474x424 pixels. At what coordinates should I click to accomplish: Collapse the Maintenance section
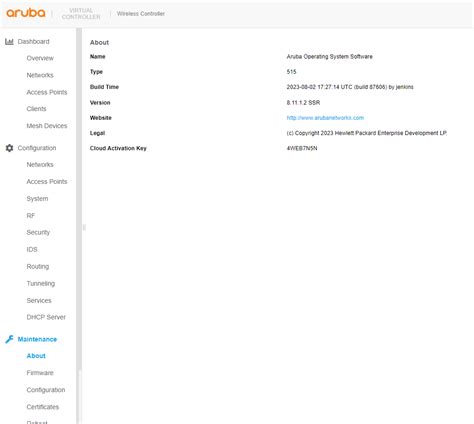[x=37, y=339]
